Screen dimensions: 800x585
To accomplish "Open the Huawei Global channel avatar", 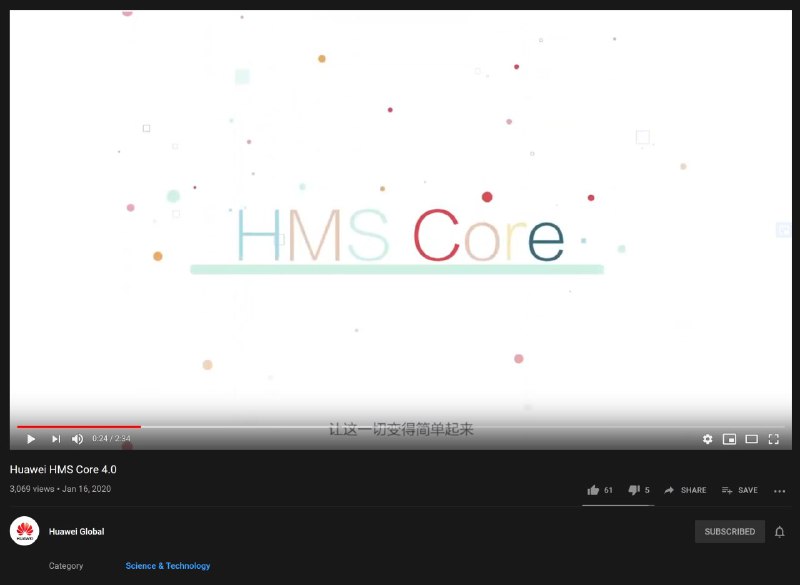I will (x=24, y=531).
